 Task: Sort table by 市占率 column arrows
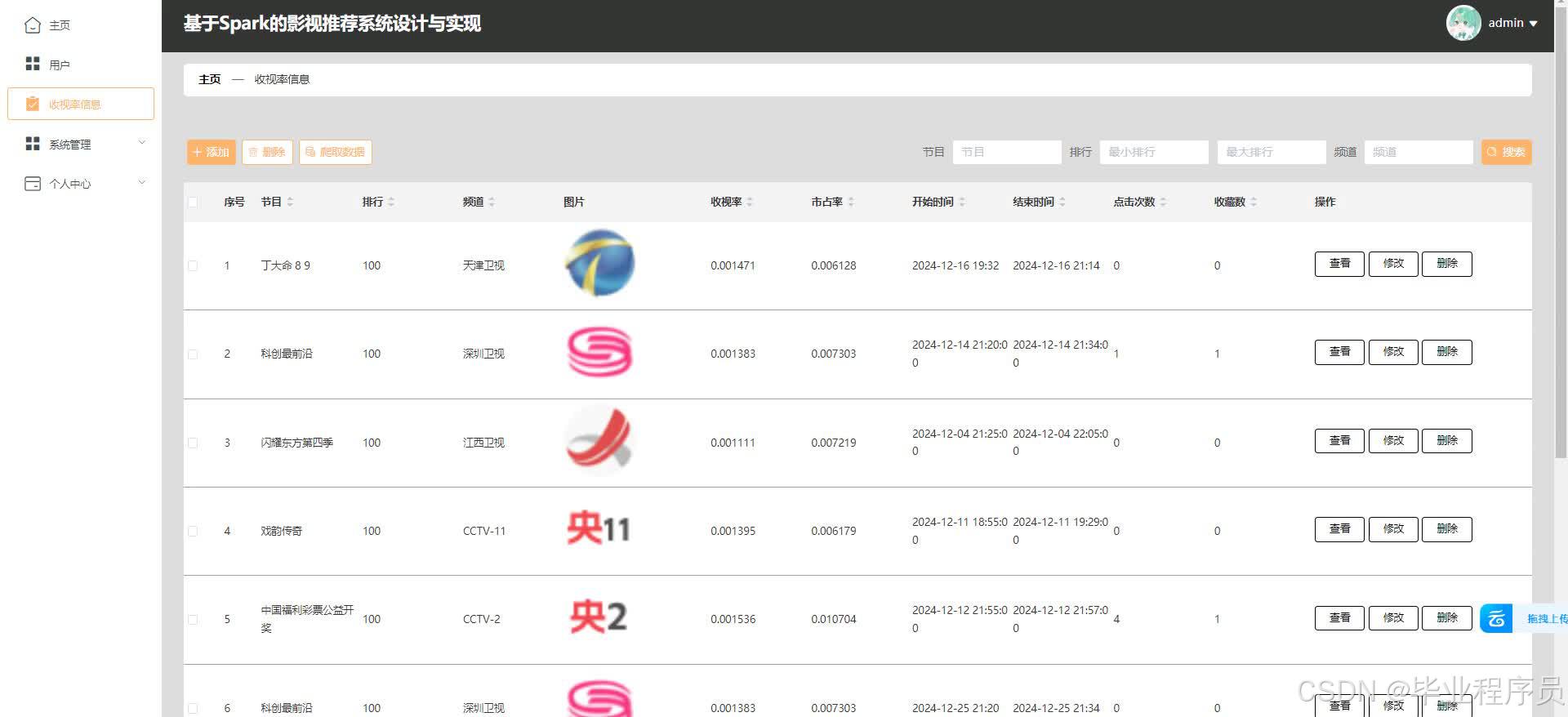point(851,202)
